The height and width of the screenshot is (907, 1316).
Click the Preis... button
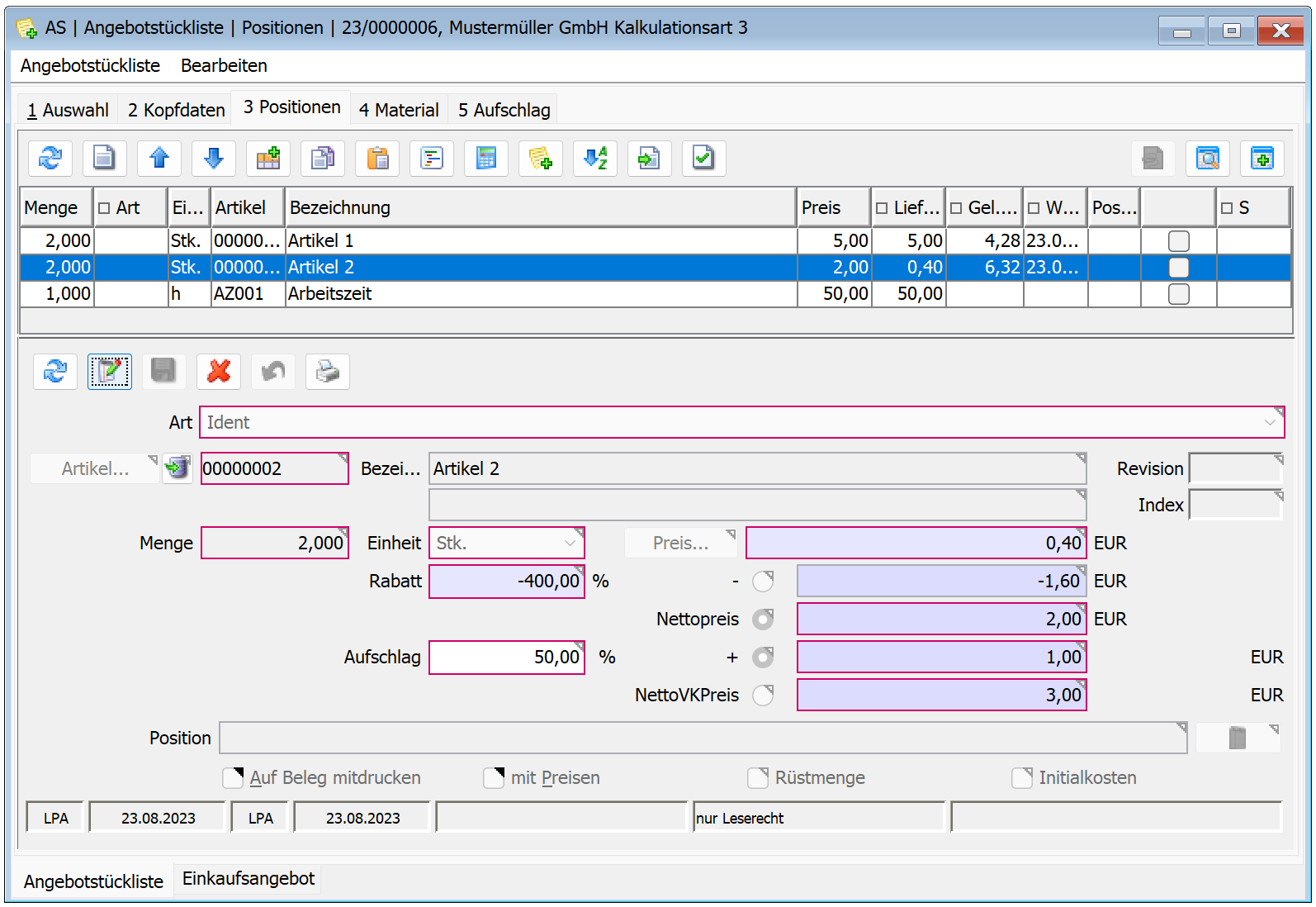[680, 544]
